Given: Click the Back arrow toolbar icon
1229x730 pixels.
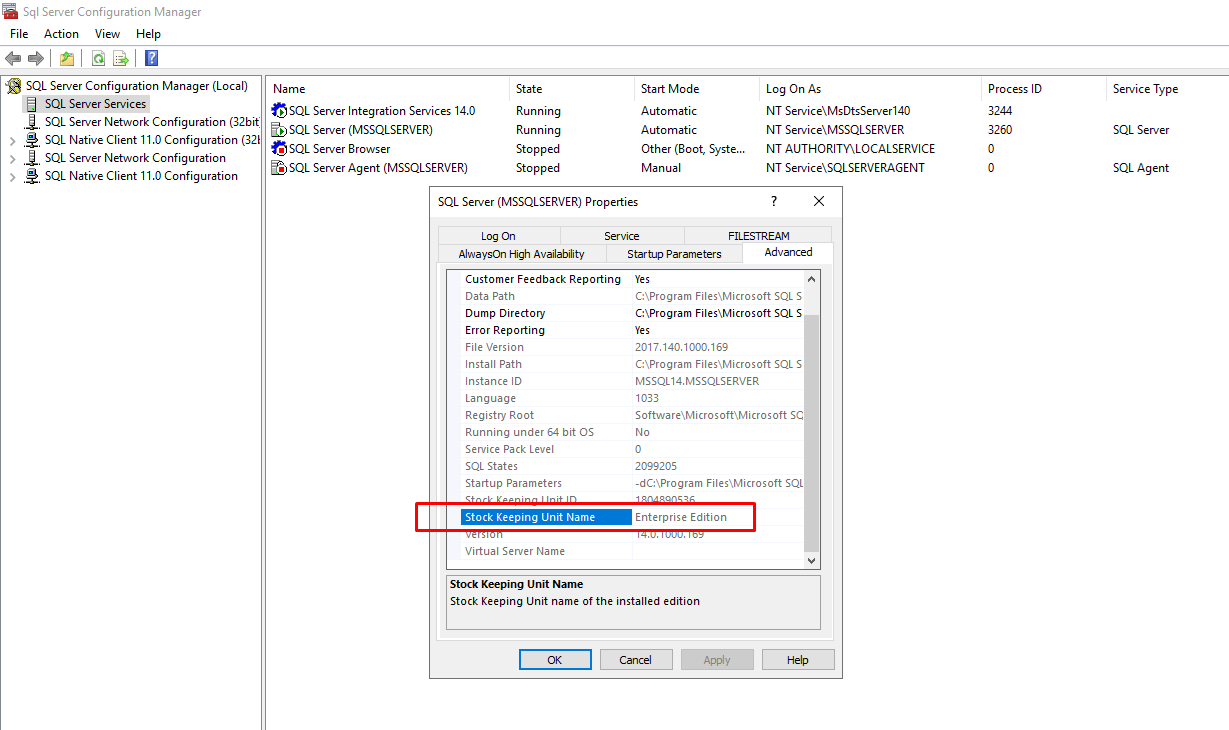Looking at the screenshot, I should click(x=13, y=58).
